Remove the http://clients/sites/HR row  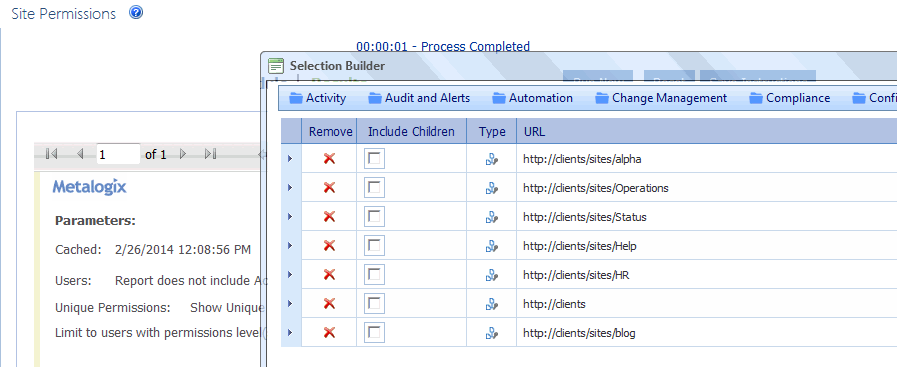[x=329, y=275]
